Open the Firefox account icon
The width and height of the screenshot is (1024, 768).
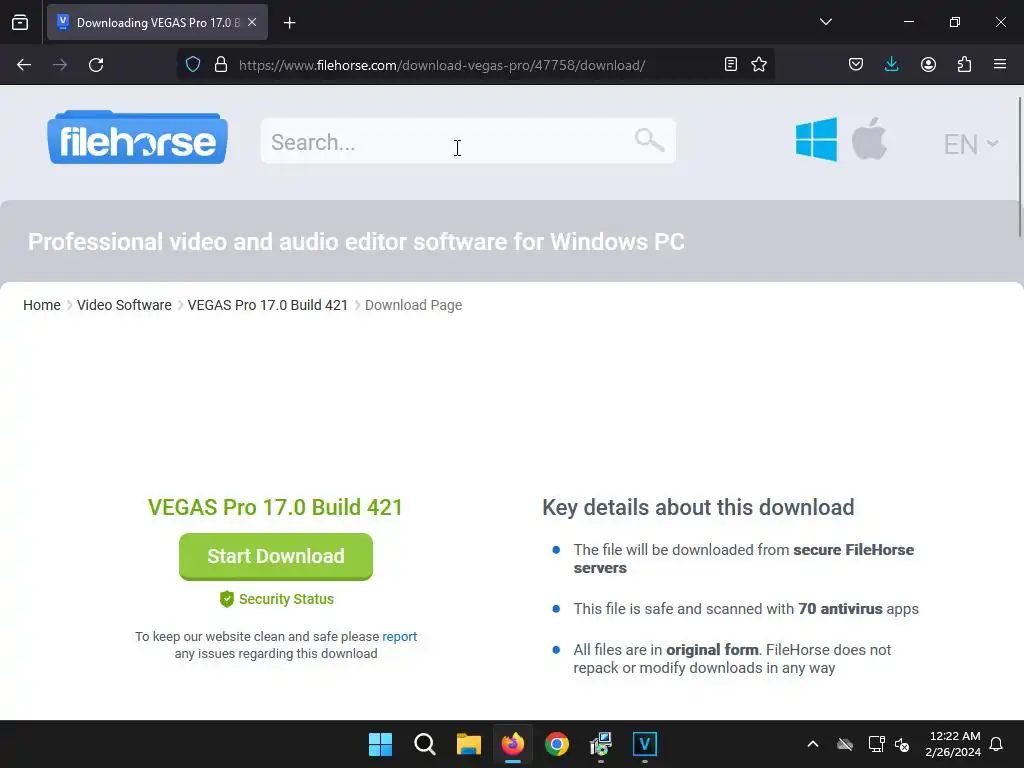tap(928, 64)
